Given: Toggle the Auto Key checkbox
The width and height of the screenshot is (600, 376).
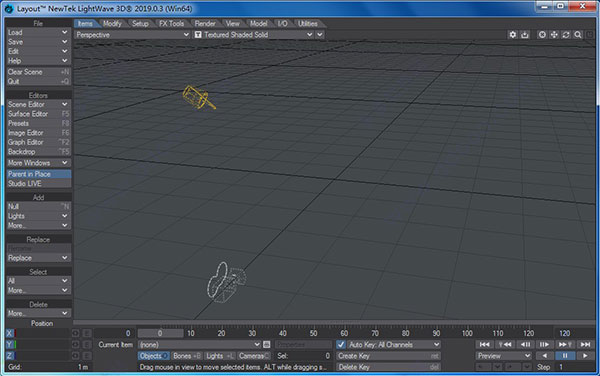Looking at the screenshot, I should 341,345.
